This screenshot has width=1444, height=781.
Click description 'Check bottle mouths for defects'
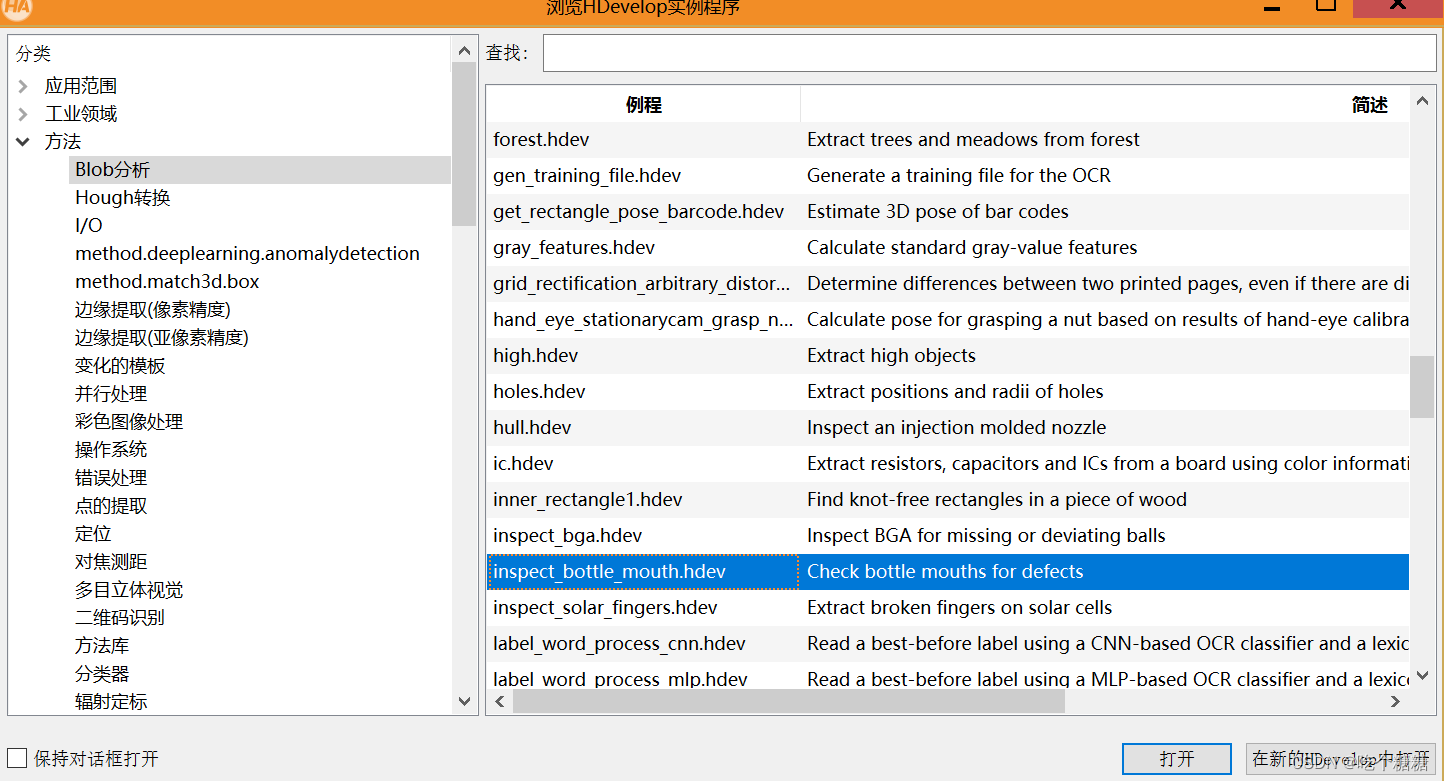point(945,572)
